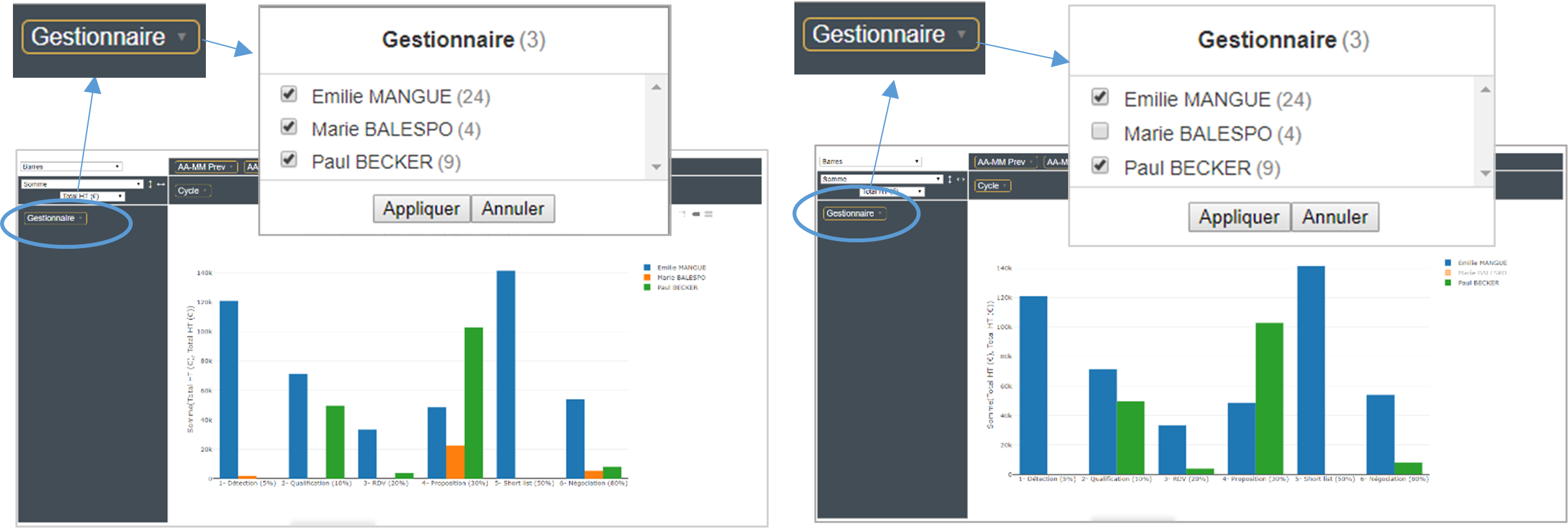This screenshot has width=1568, height=528.
Task: Uncheck Emilie MANGUE in the all-checked Gestionnaire popup
Action: 289,95
